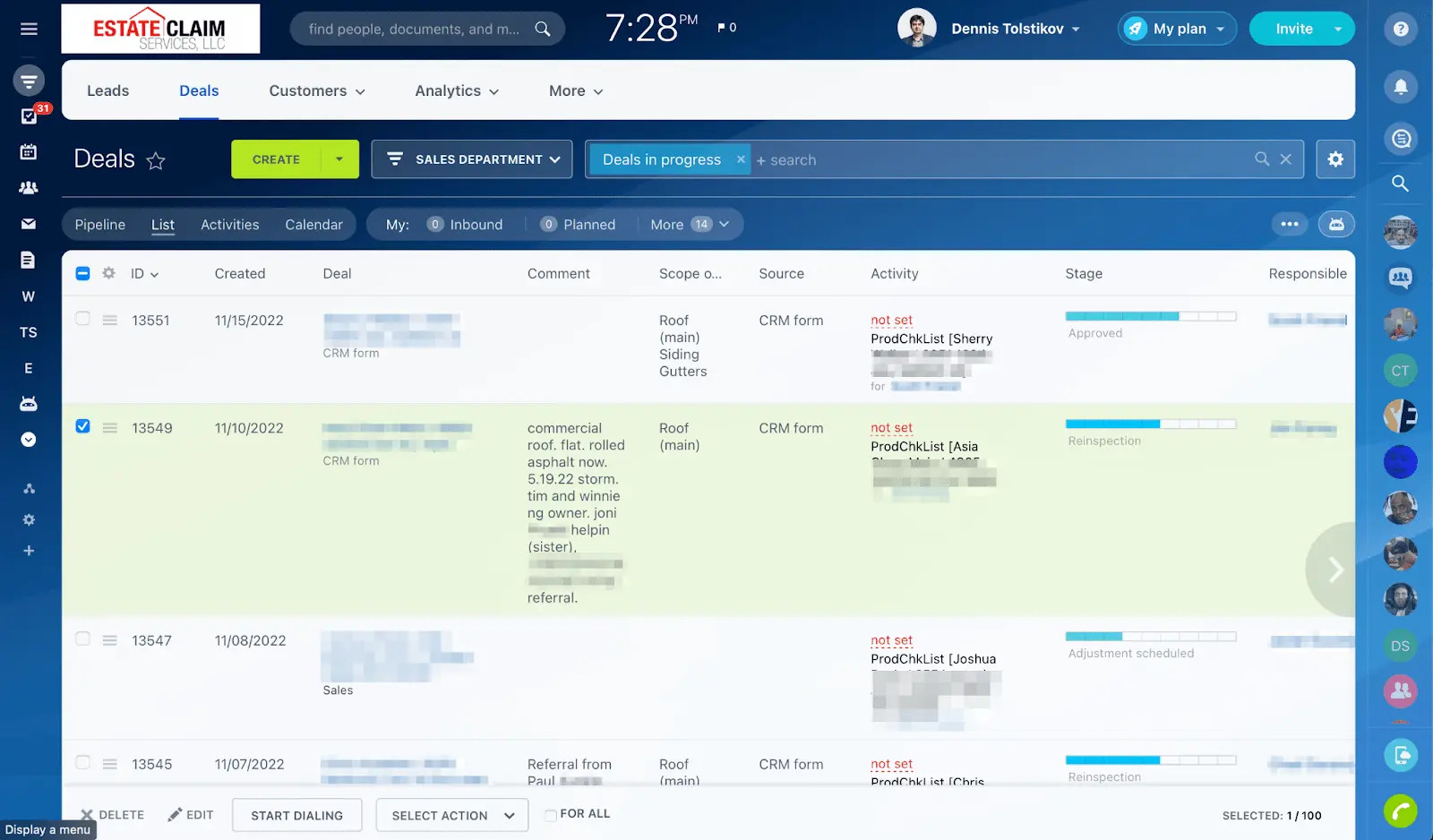Click the robot automation button near filters

pyautogui.click(x=1336, y=225)
